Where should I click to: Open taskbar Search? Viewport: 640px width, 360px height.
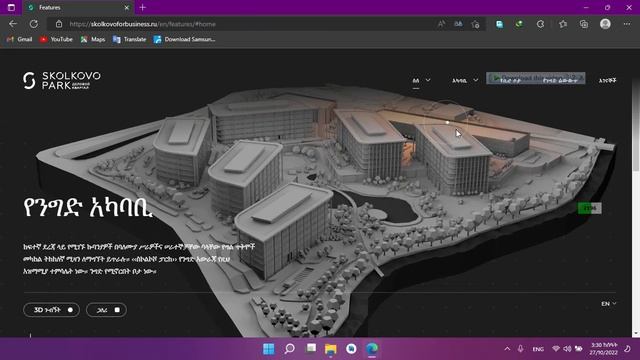tap(289, 349)
